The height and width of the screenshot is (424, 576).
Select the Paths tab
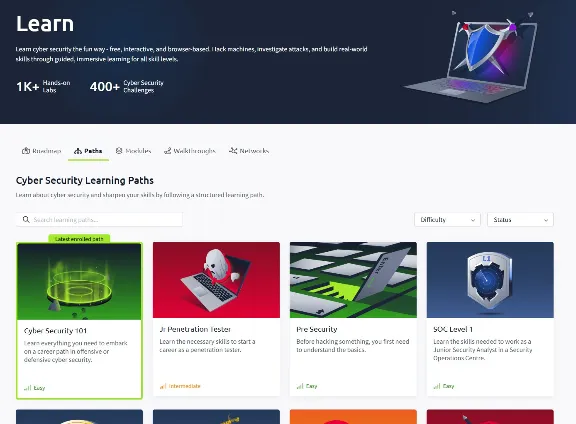point(88,151)
